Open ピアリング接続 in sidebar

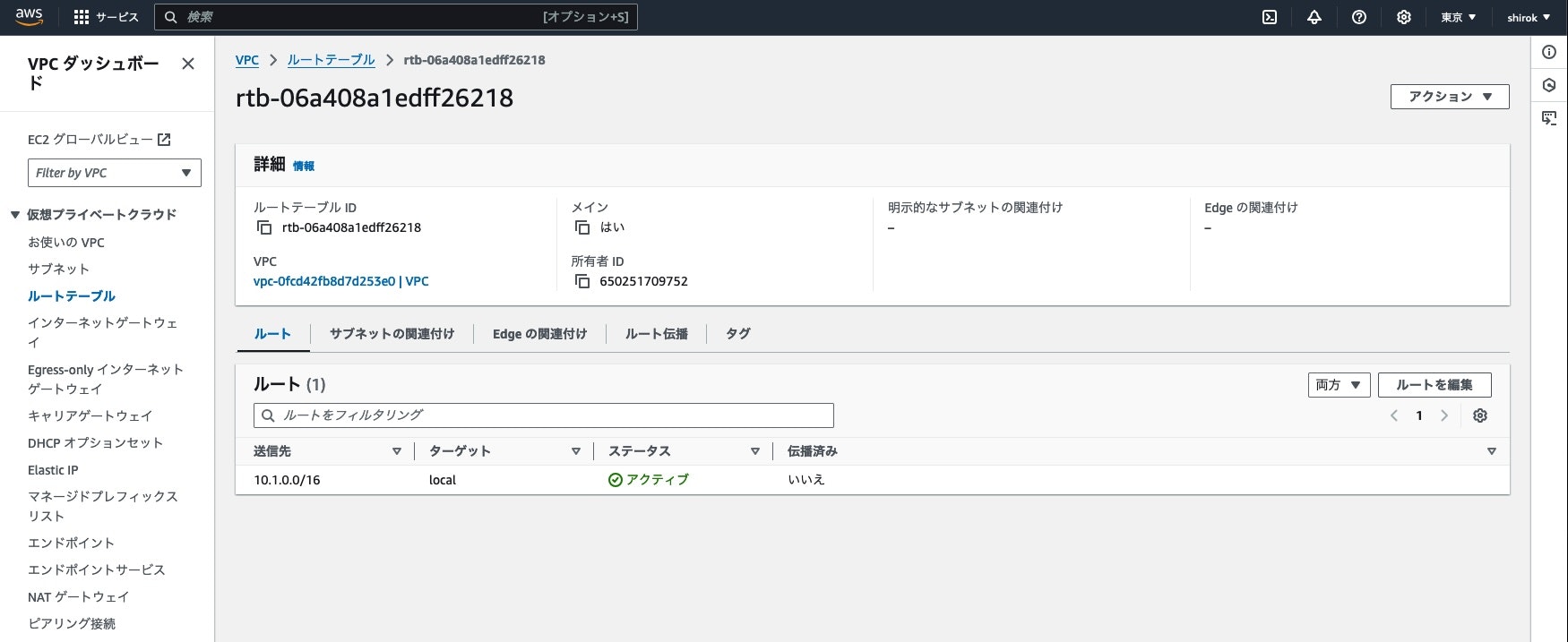pyautogui.click(x=72, y=624)
